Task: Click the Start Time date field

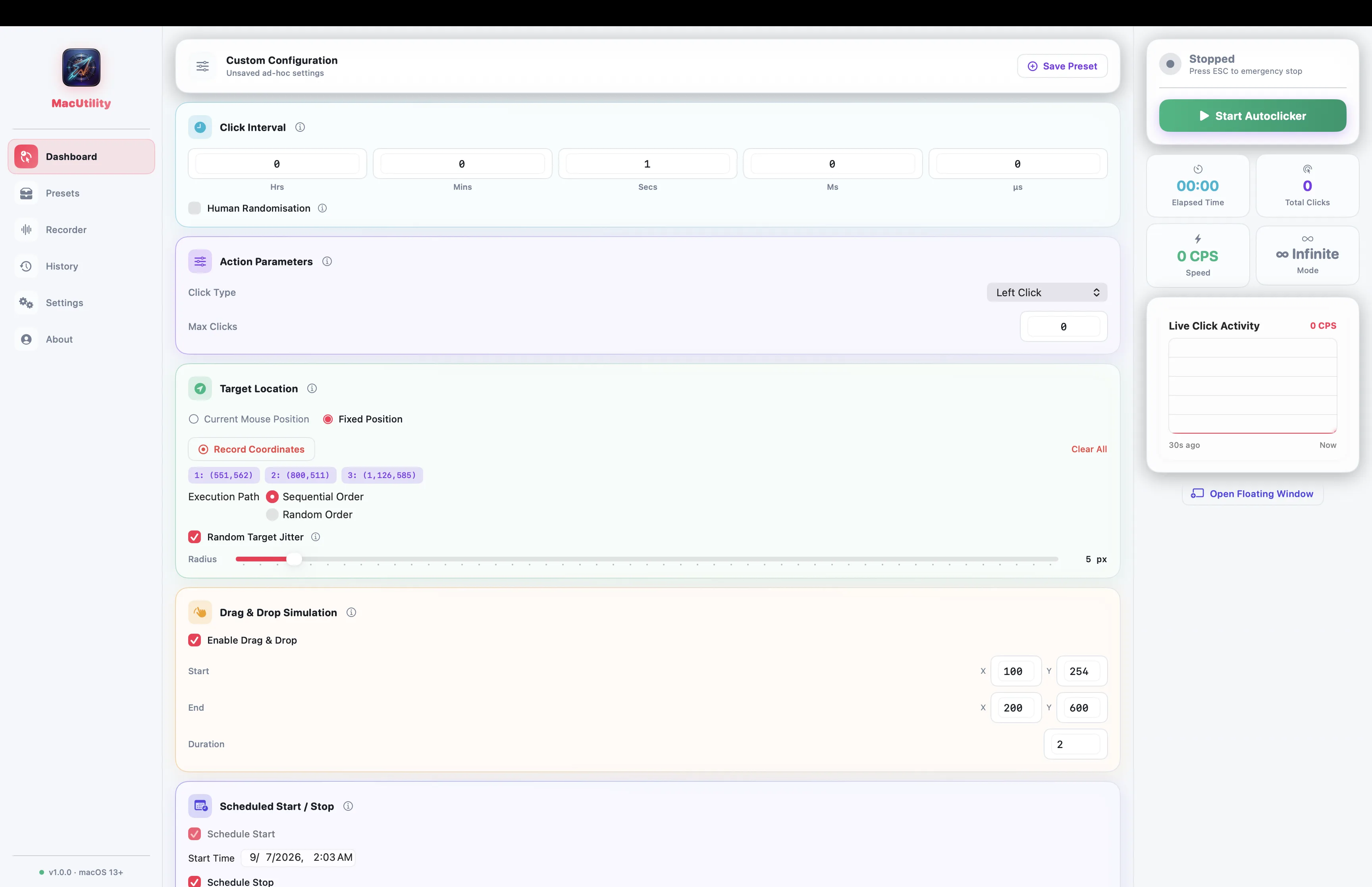Action: 298,858
